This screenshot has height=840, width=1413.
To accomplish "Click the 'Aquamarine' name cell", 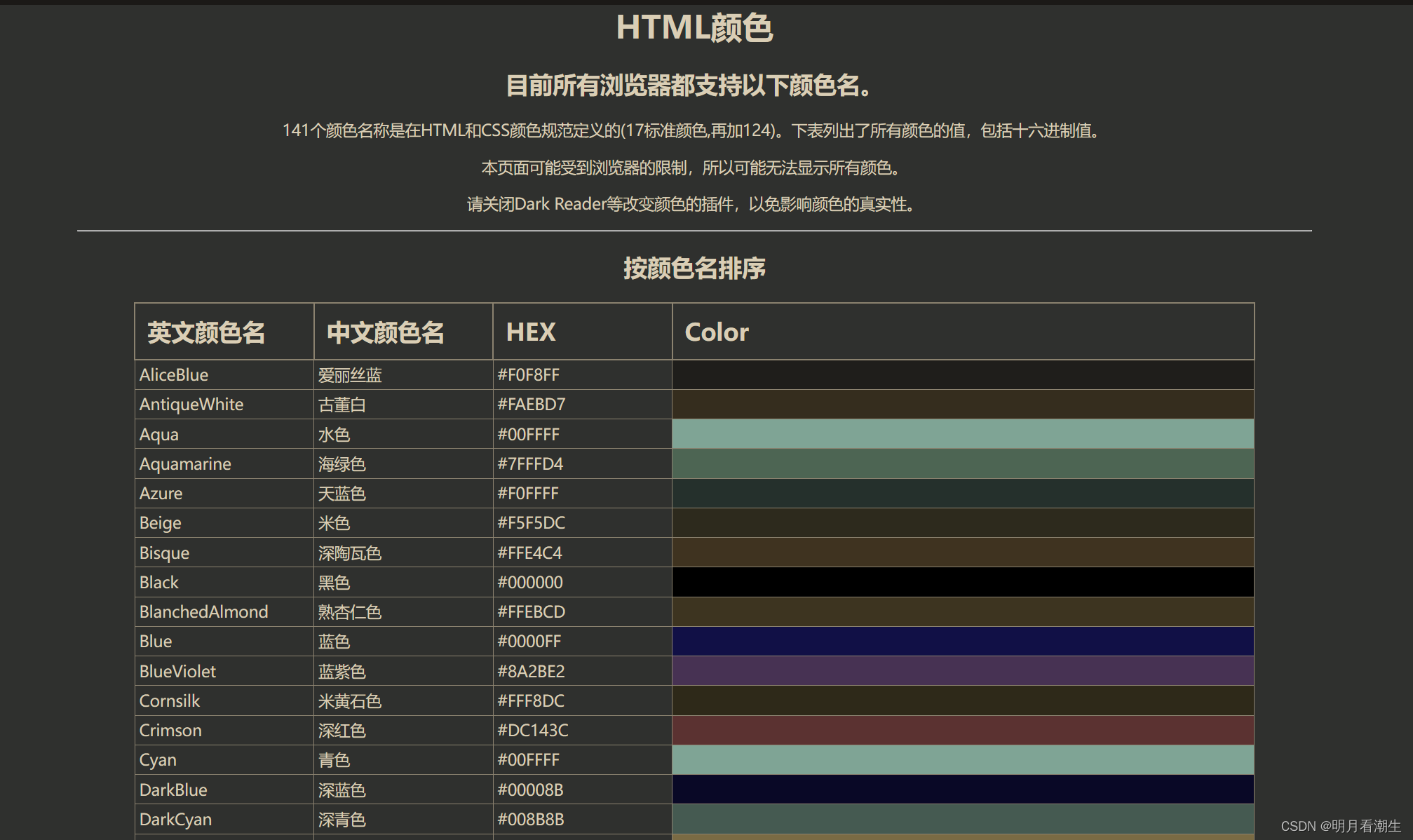I will [224, 463].
